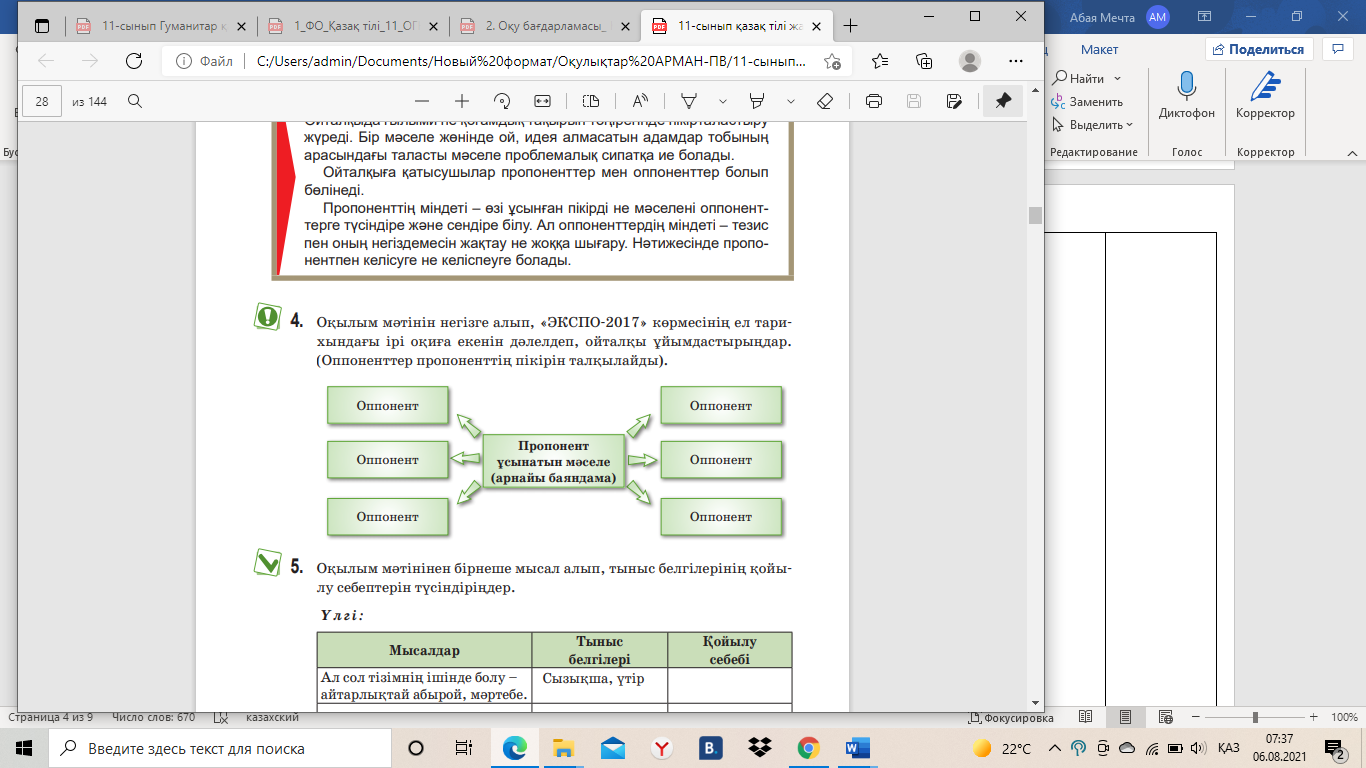Open Dropbox from the taskbar
This screenshot has width=1366, height=768.
[x=760, y=748]
